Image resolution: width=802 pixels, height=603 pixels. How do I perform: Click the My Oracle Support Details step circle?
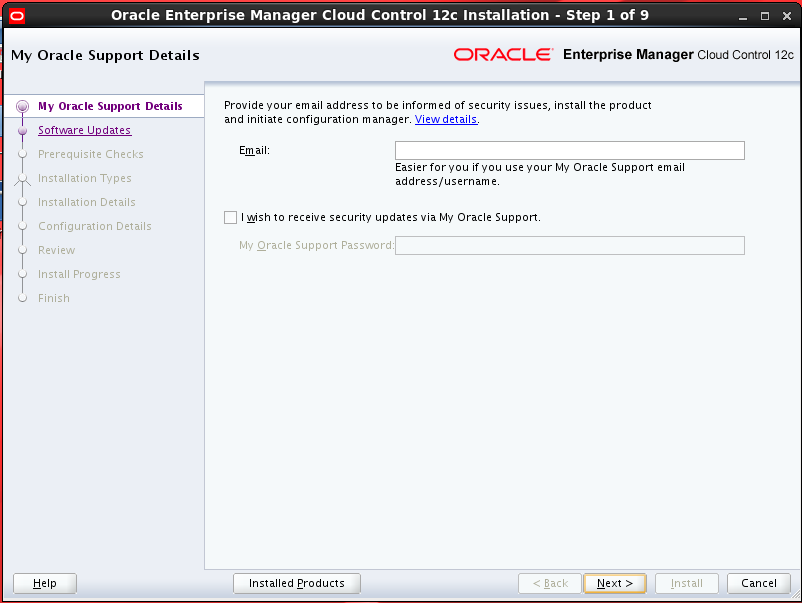coord(22,106)
